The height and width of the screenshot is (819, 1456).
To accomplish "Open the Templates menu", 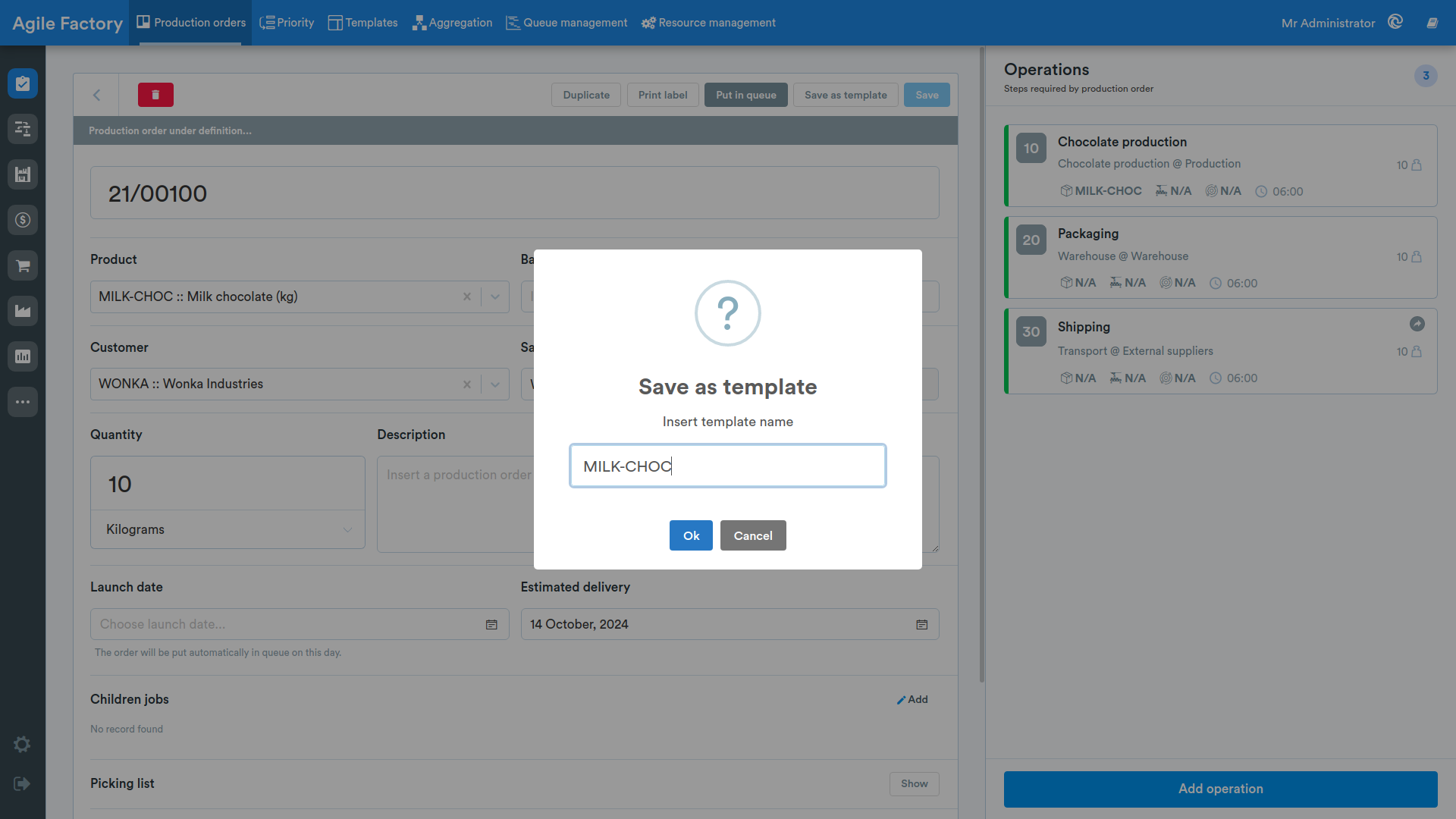I will [x=362, y=23].
